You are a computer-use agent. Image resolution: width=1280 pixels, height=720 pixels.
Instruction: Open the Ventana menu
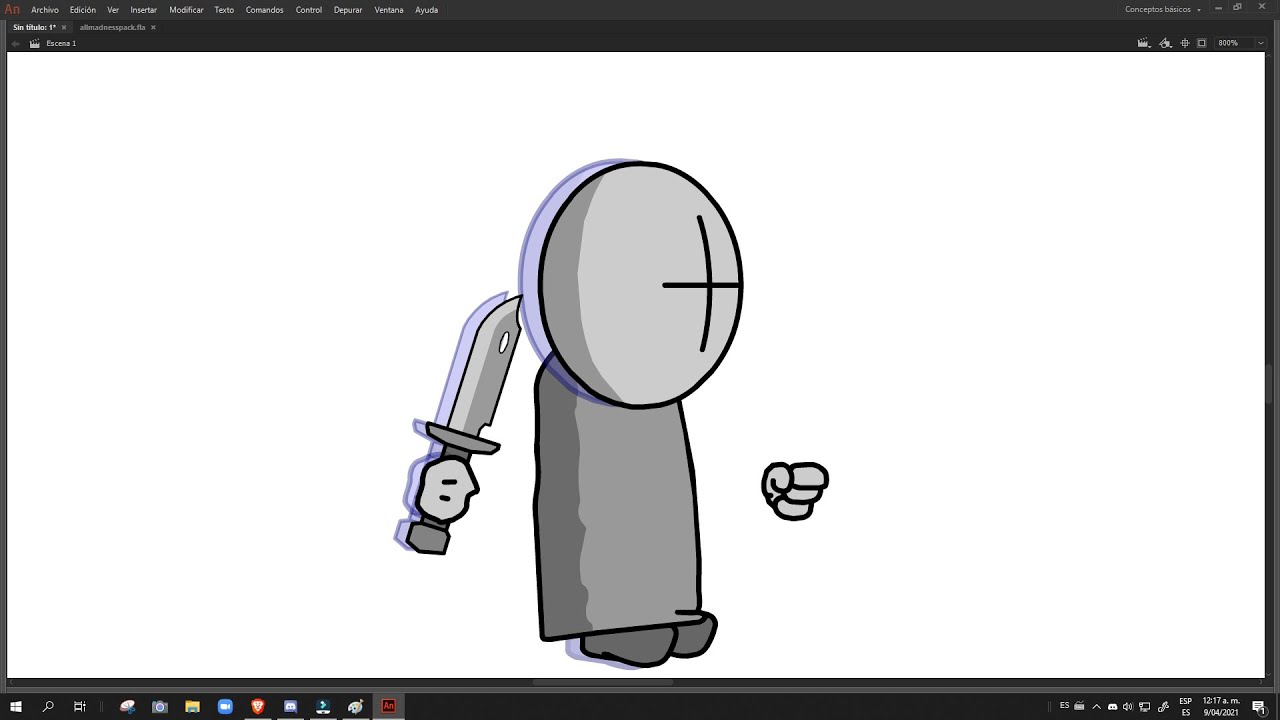tap(389, 9)
